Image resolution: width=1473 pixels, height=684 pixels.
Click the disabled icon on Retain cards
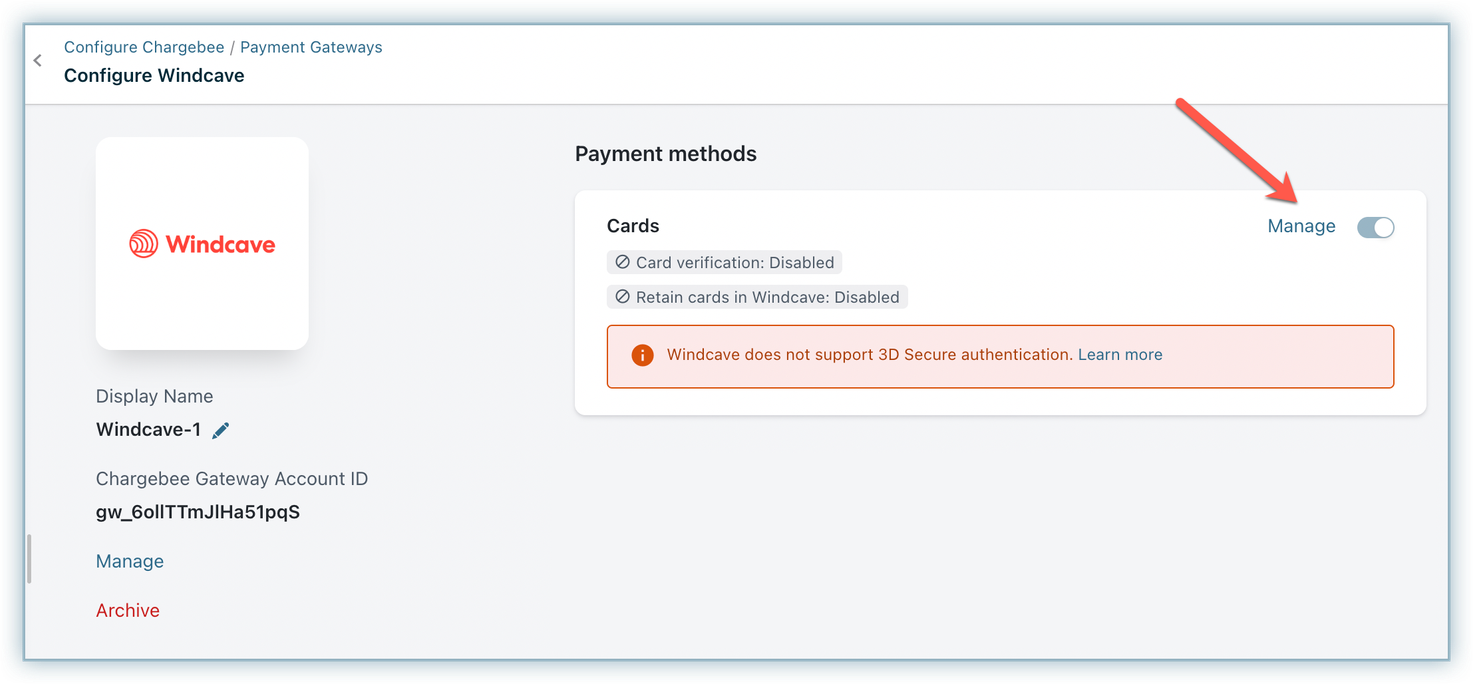(x=623, y=297)
